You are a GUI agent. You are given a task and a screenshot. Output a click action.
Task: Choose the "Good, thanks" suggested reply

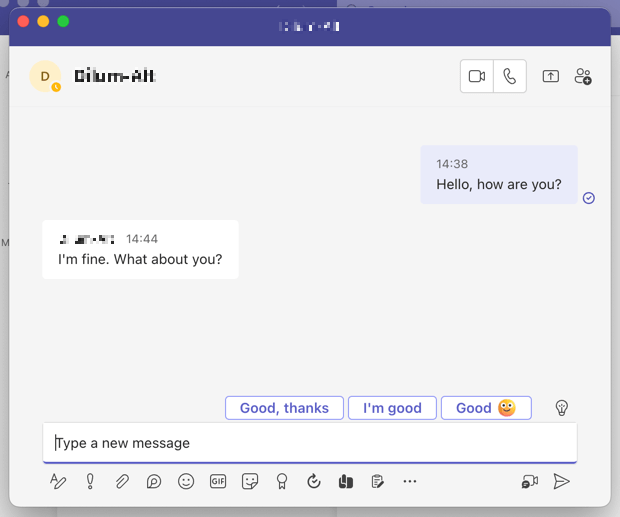click(x=284, y=408)
